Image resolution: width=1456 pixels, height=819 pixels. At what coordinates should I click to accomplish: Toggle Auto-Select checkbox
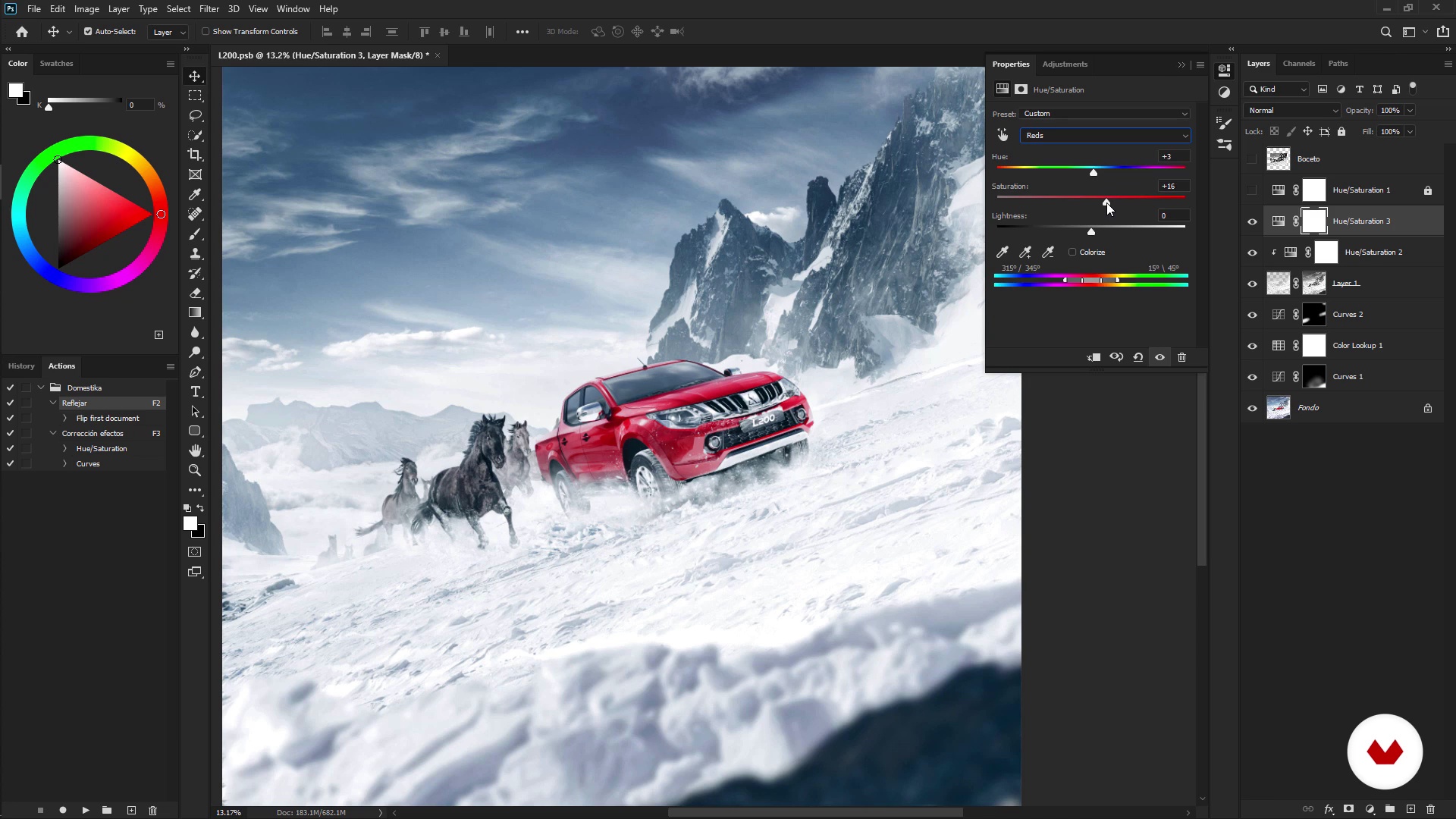pos(88,32)
